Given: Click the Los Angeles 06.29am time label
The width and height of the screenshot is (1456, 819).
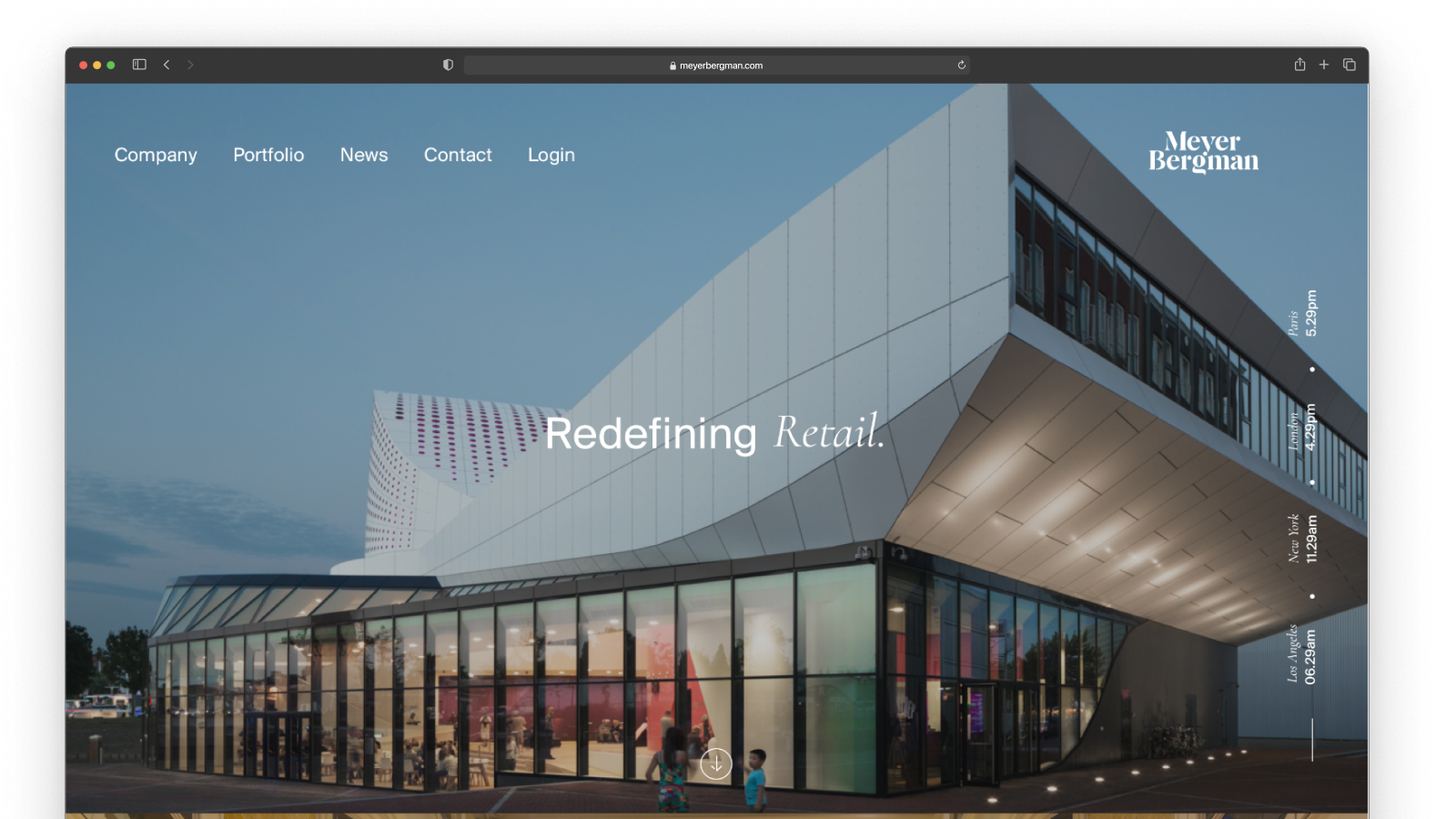Looking at the screenshot, I should [x=1302, y=653].
